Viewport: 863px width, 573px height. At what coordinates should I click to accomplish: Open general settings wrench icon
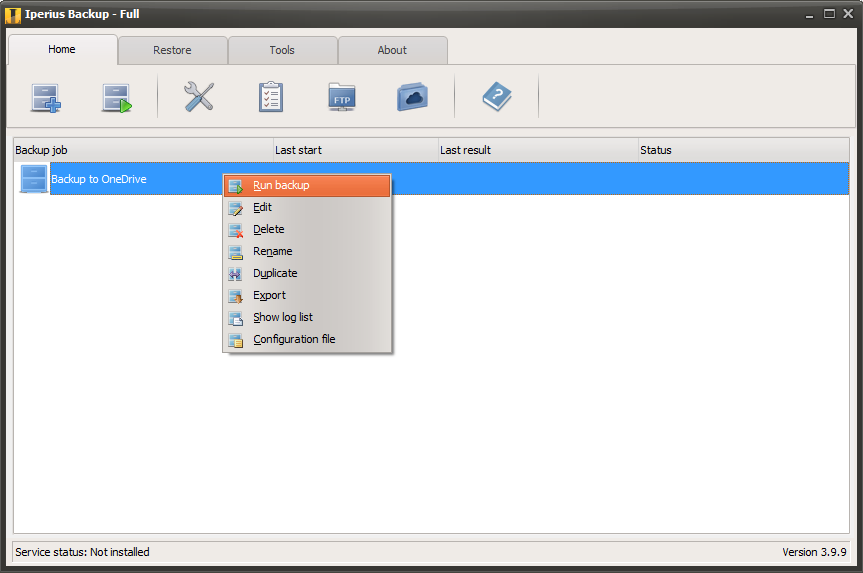(x=199, y=97)
